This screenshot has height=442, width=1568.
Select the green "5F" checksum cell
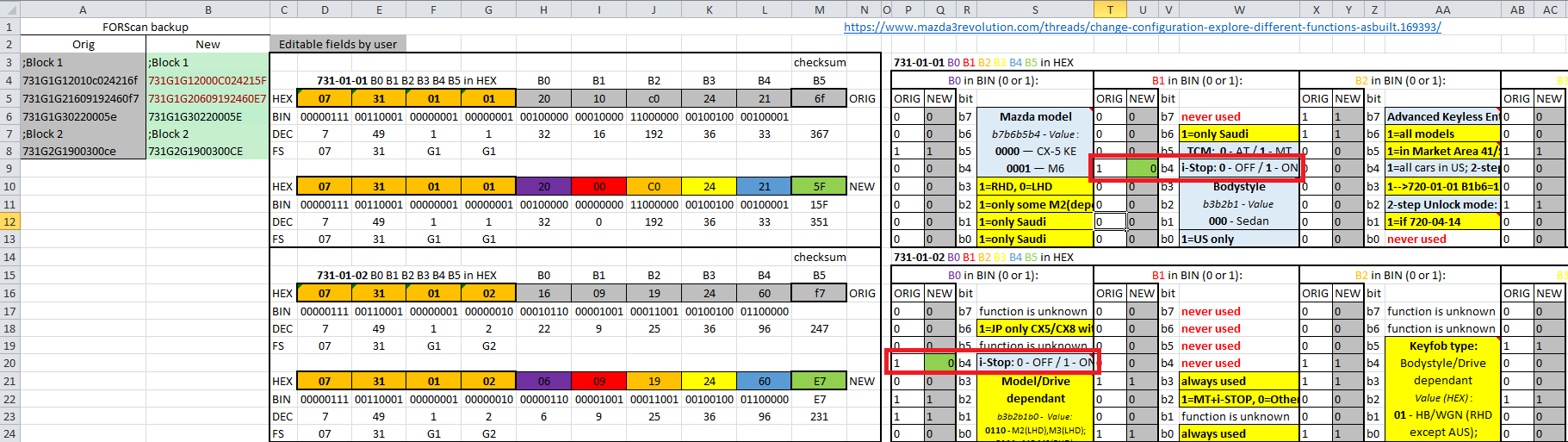819,186
